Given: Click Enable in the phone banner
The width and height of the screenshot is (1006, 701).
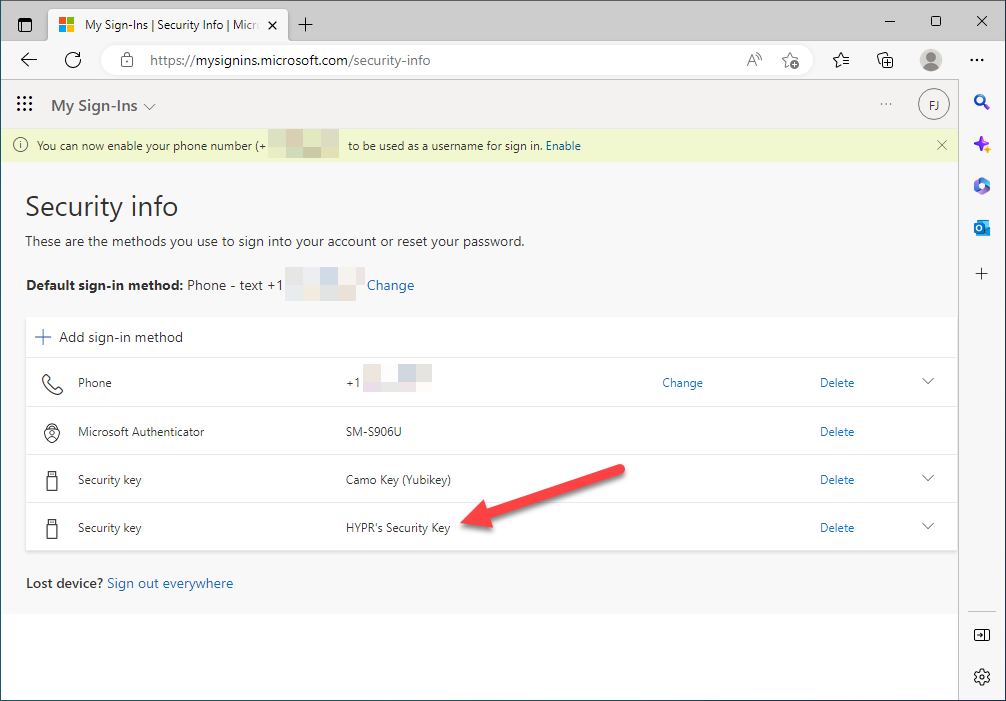Looking at the screenshot, I should pyautogui.click(x=563, y=146).
